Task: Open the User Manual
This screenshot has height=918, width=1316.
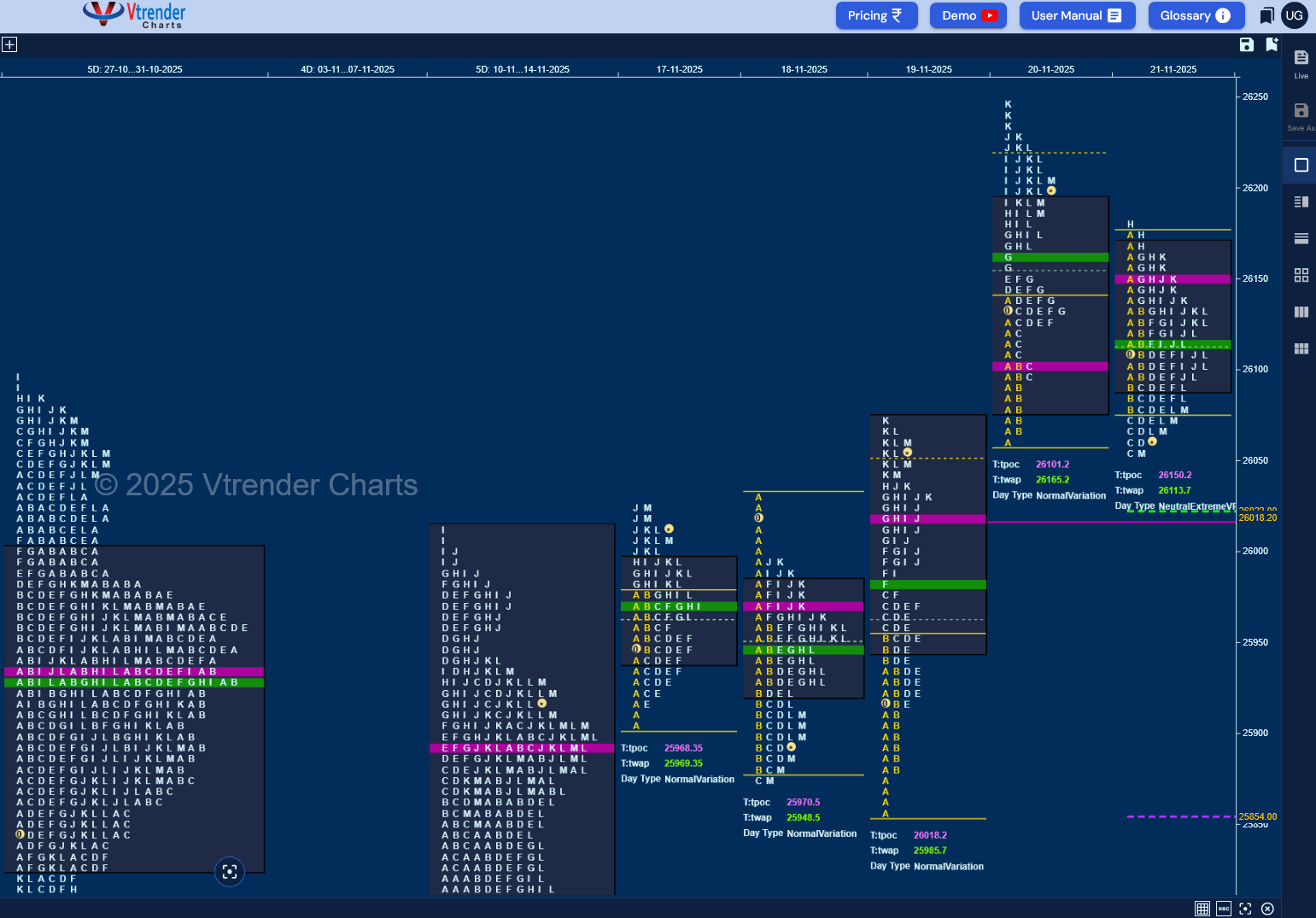Action: point(1077,15)
